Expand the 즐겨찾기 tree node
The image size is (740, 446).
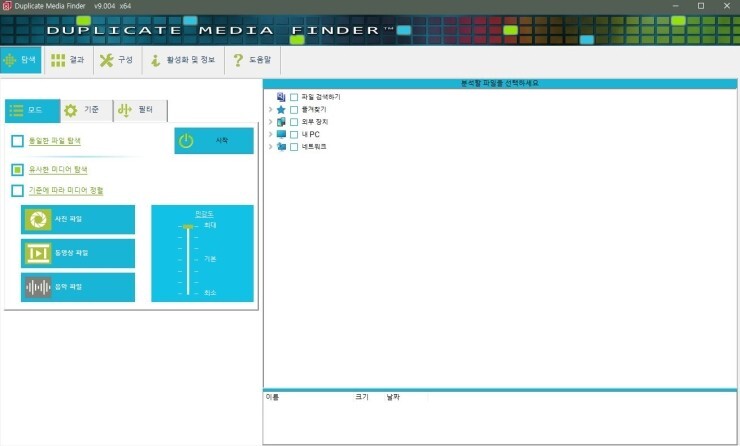pyautogui.click(x=270, y=109)
